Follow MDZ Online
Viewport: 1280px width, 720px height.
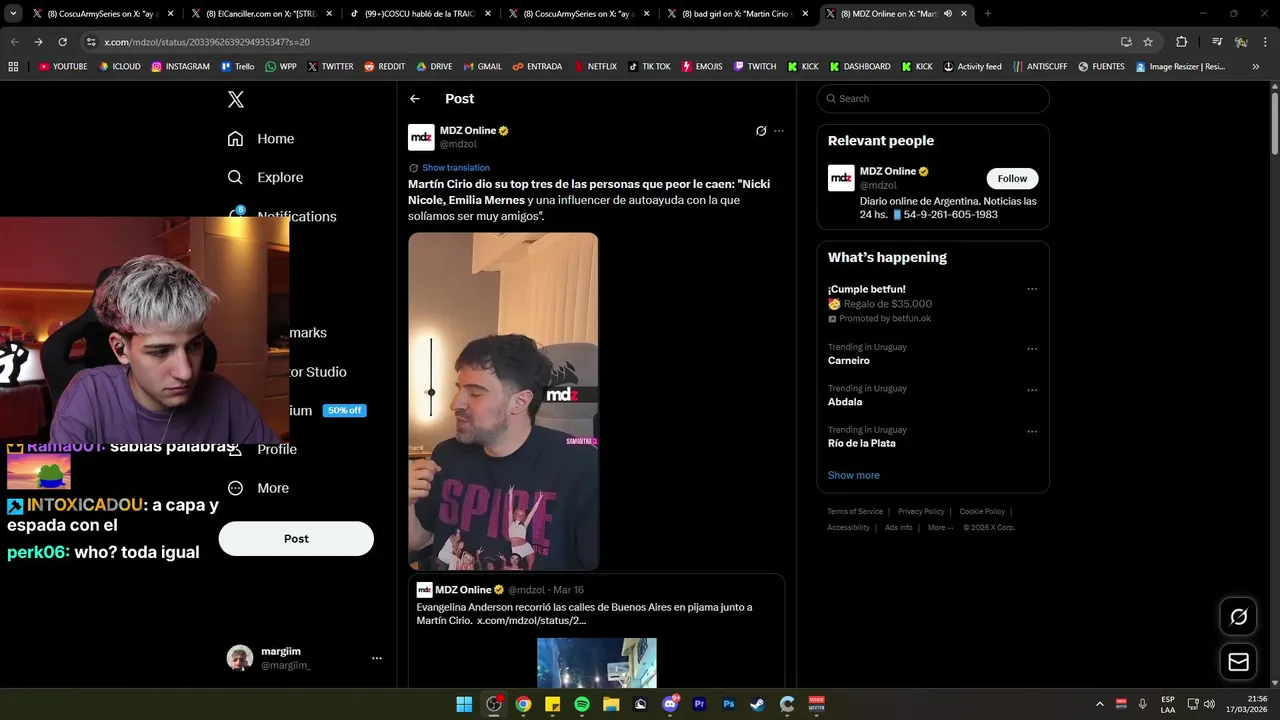(1012, 178)
